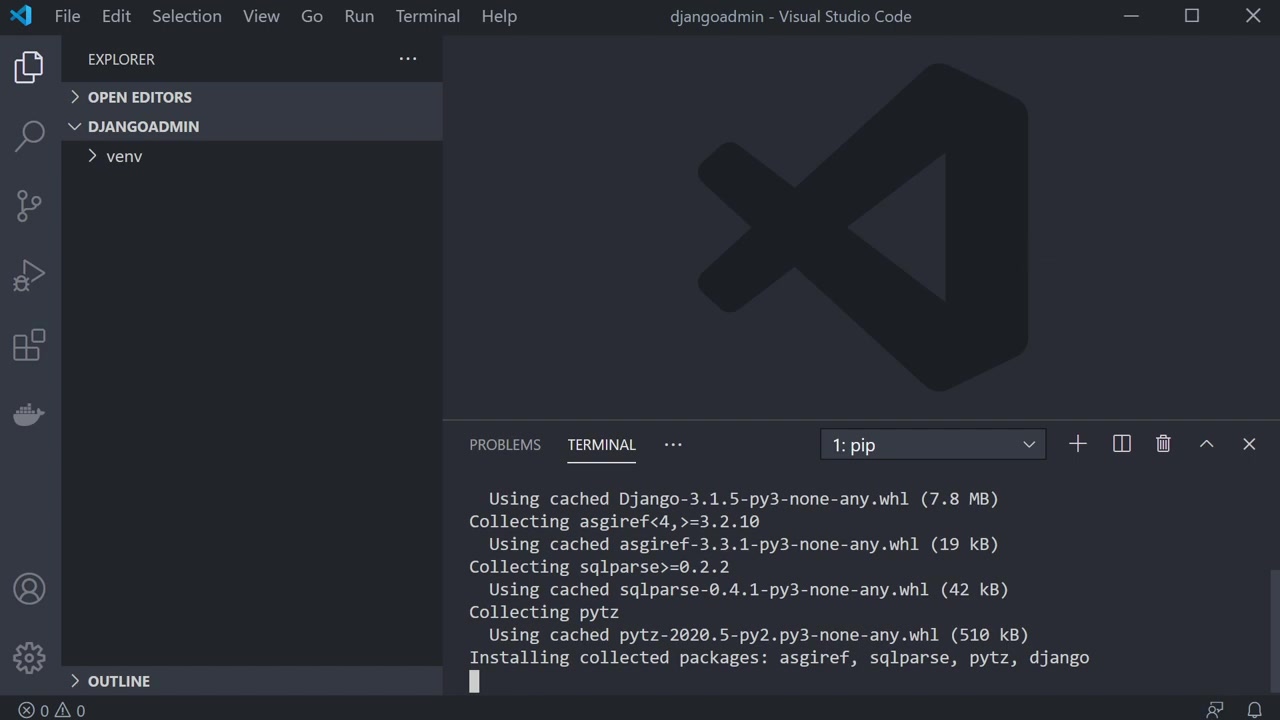1280x720 pixels.
Task: Open the Run menu
Action: [x=359, y=16]
